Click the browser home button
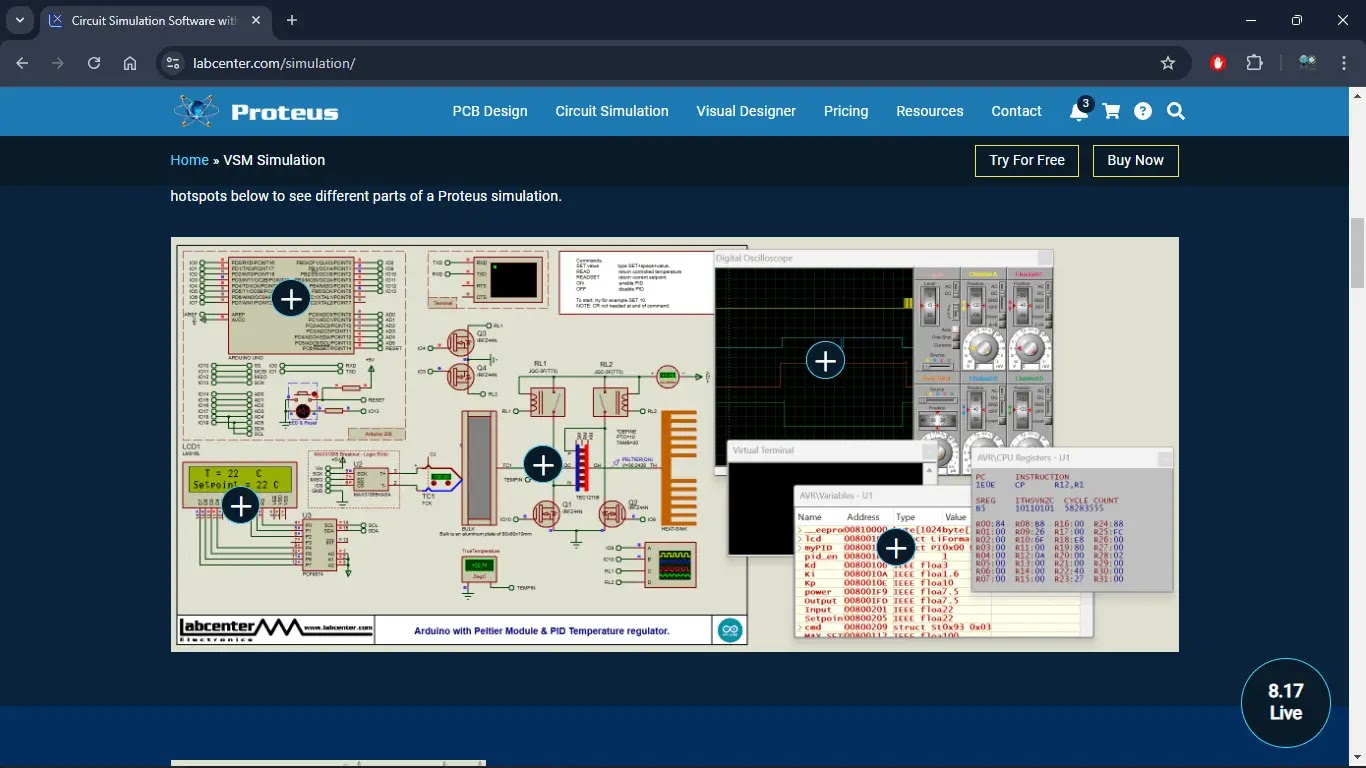The image size is (1366, 768). 130,63
